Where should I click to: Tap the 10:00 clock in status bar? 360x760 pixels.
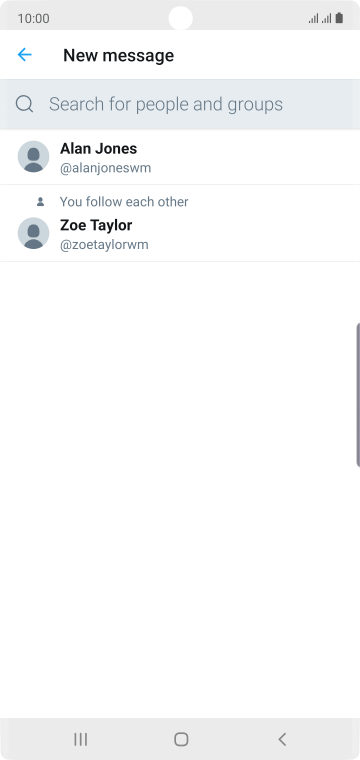33,18
